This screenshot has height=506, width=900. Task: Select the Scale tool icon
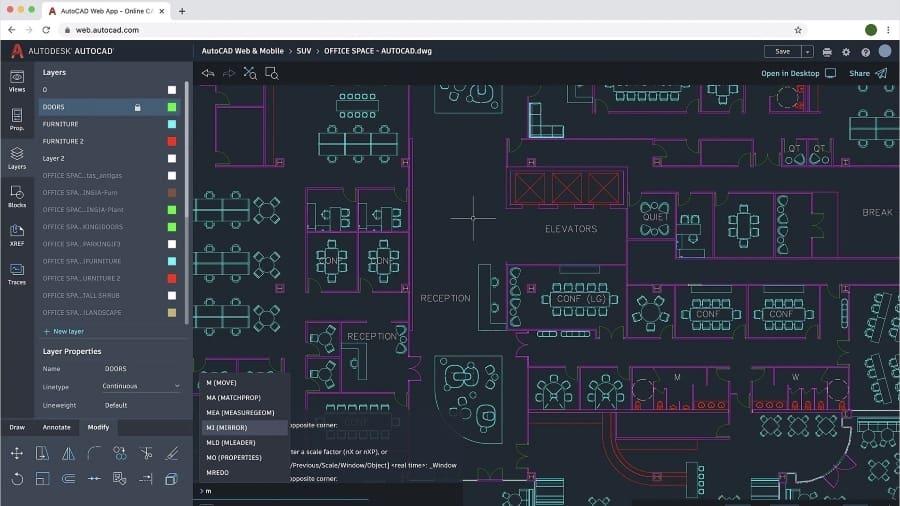click(42, 478)
